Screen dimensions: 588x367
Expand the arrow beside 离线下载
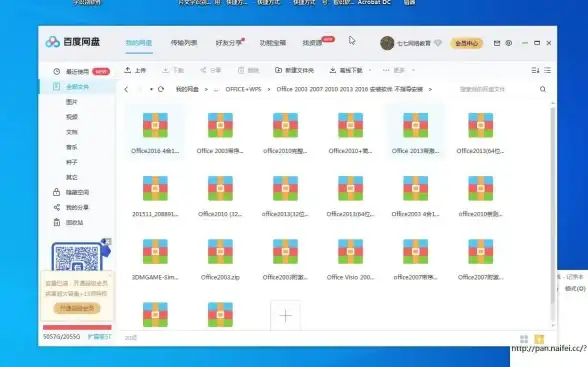(x=370, y=70)
